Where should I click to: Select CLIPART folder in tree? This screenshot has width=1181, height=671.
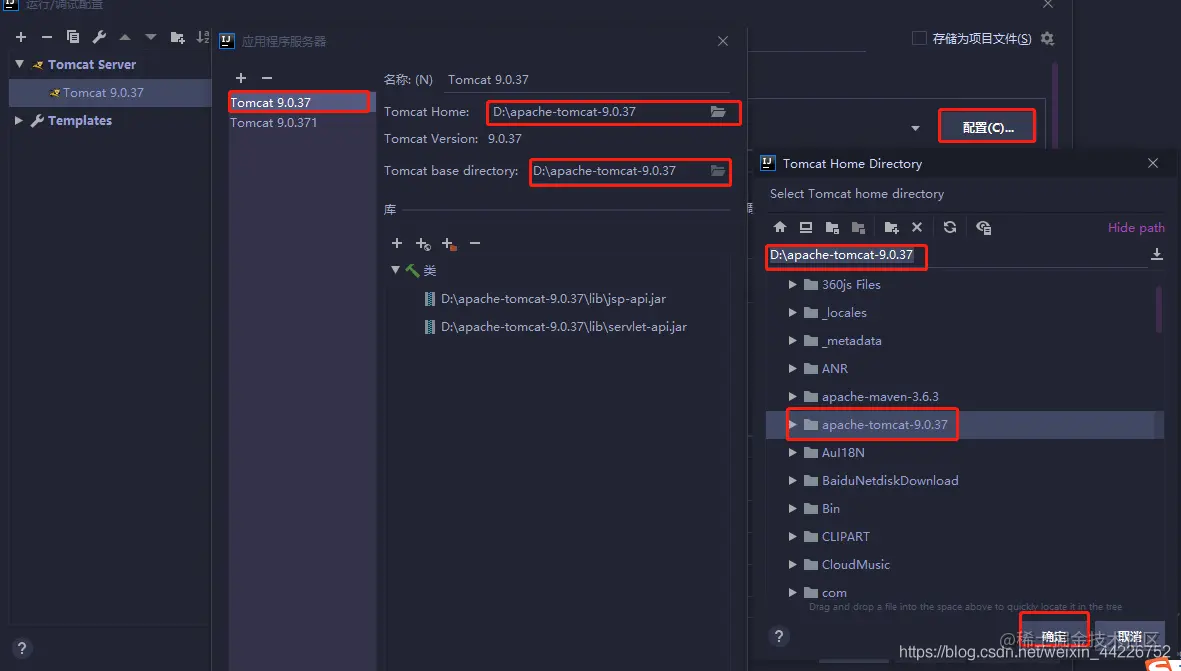coord(845,536)
